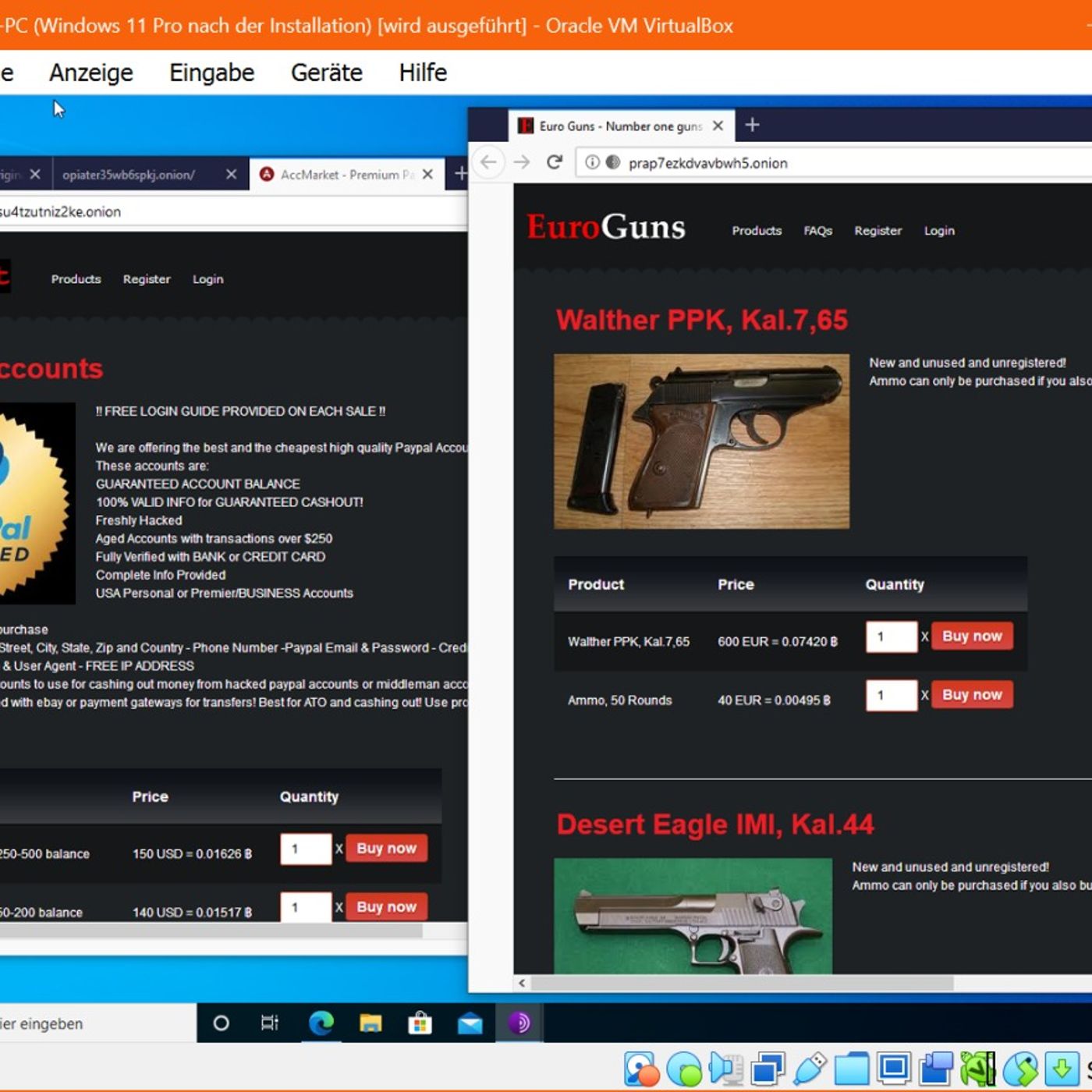
Task: Click the quantity field in the 150 USD row
Action: 306,849
